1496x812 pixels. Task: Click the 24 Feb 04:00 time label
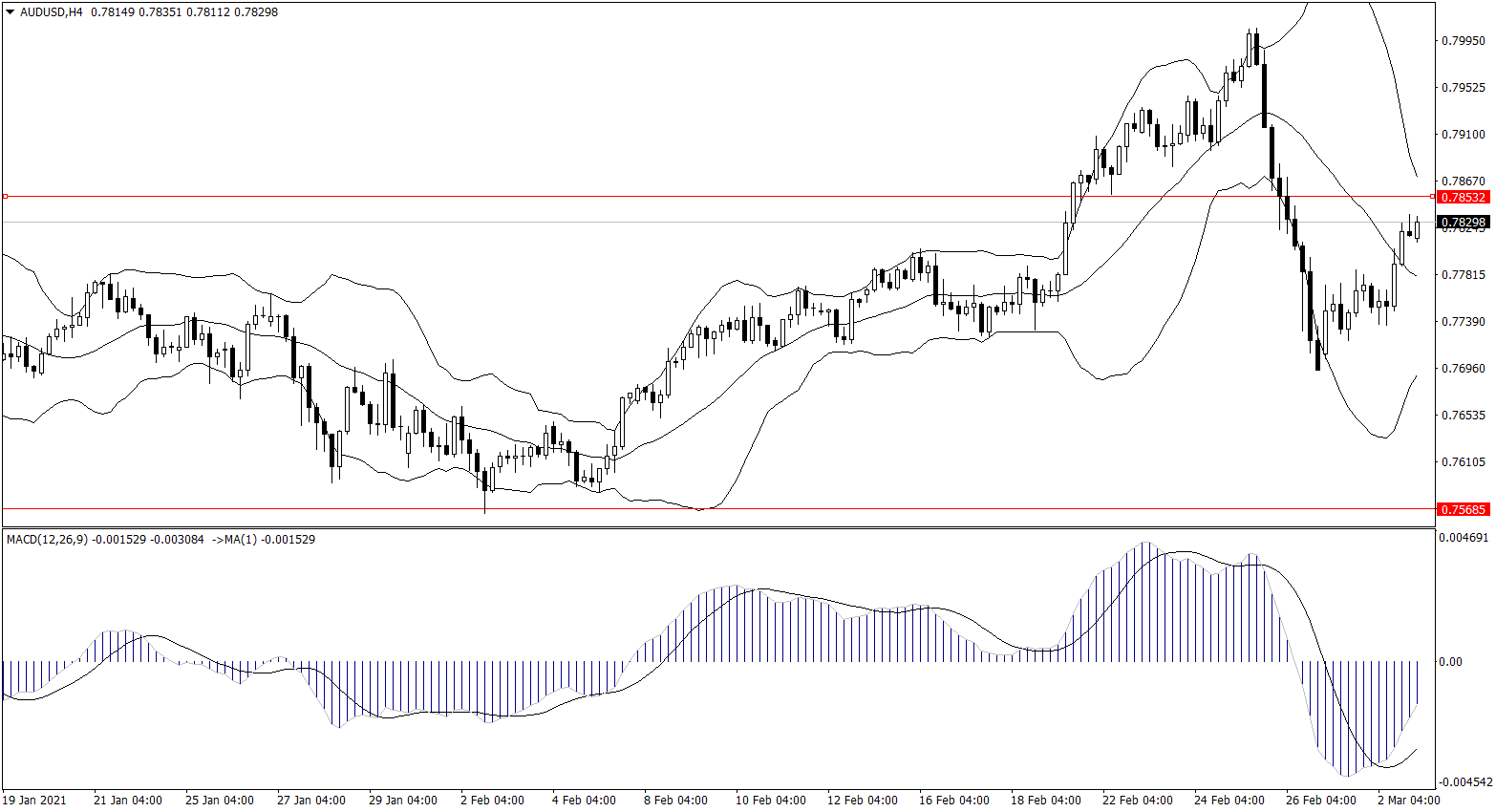click(1229, 800)
